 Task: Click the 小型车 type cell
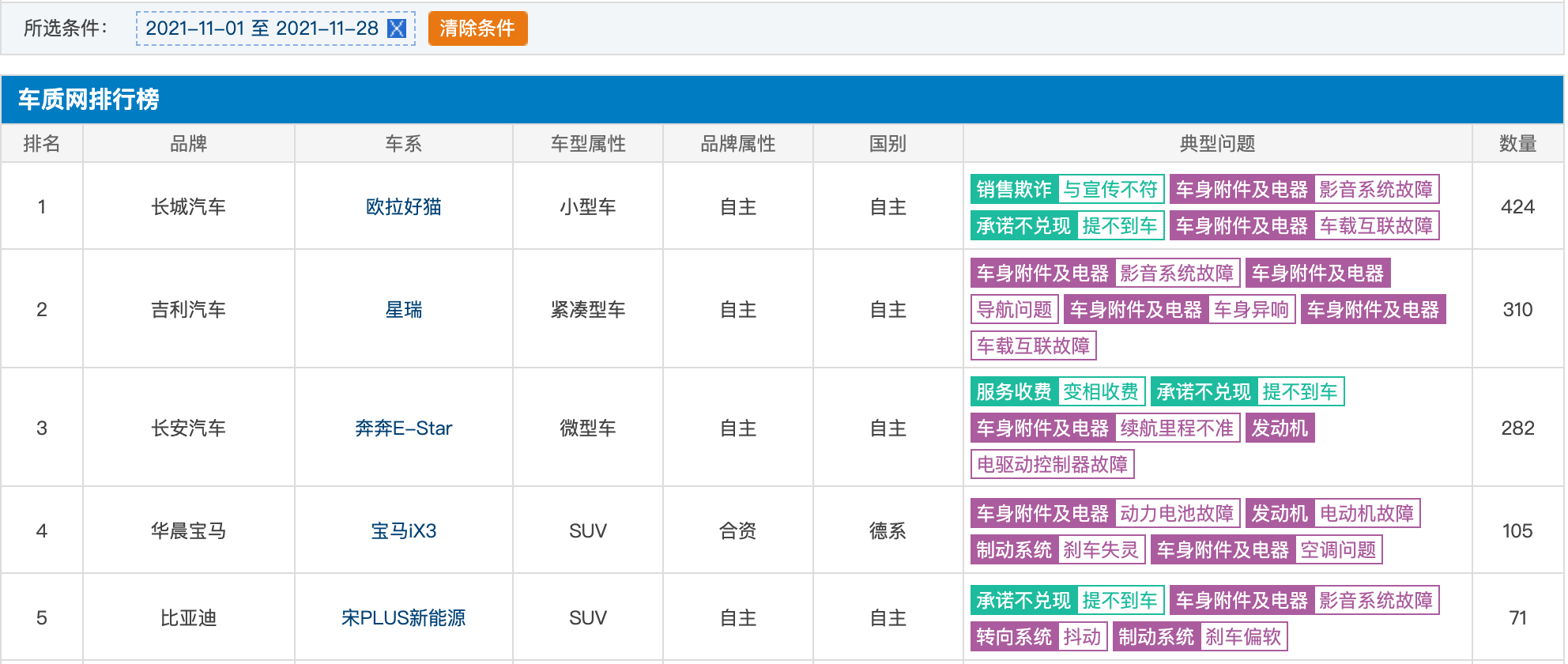pyautogui.click(x=588, y=207)
